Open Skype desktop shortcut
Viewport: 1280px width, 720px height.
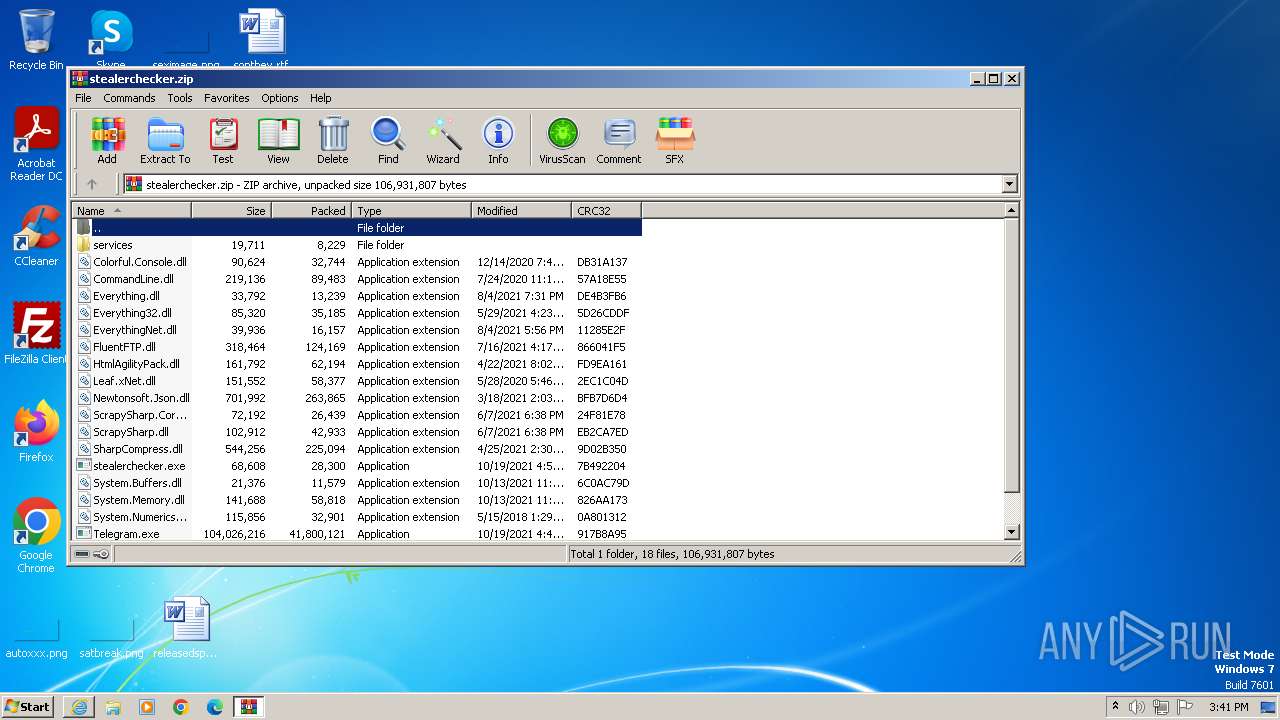111,38
